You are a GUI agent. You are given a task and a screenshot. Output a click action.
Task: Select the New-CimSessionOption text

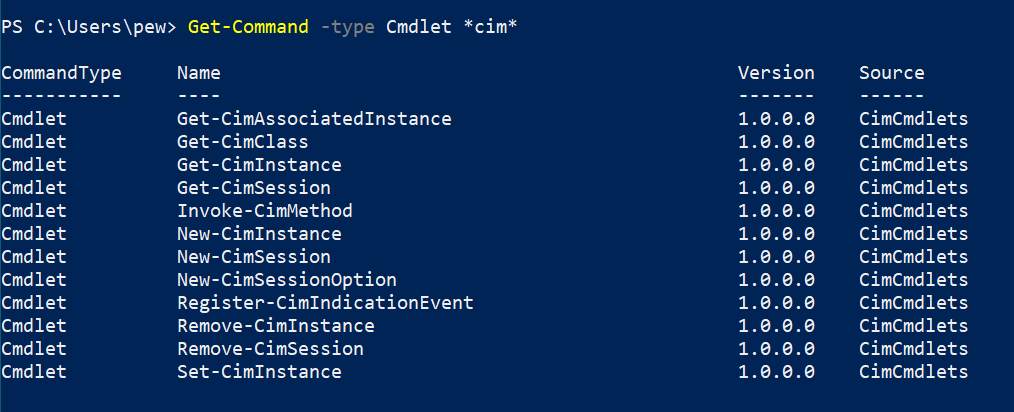tap(286, 280)
